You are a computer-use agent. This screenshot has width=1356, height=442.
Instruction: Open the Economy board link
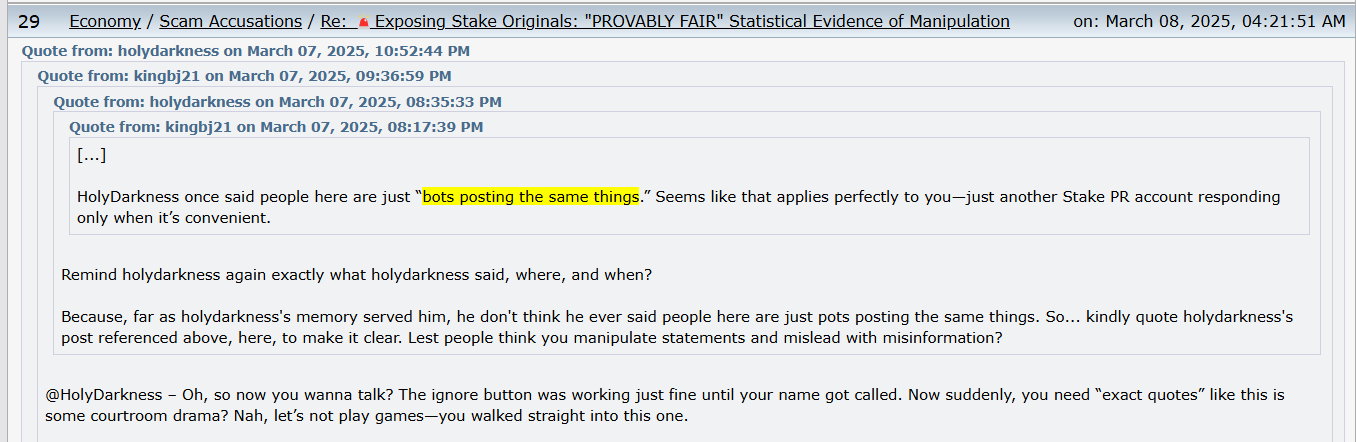pos(105,21)
